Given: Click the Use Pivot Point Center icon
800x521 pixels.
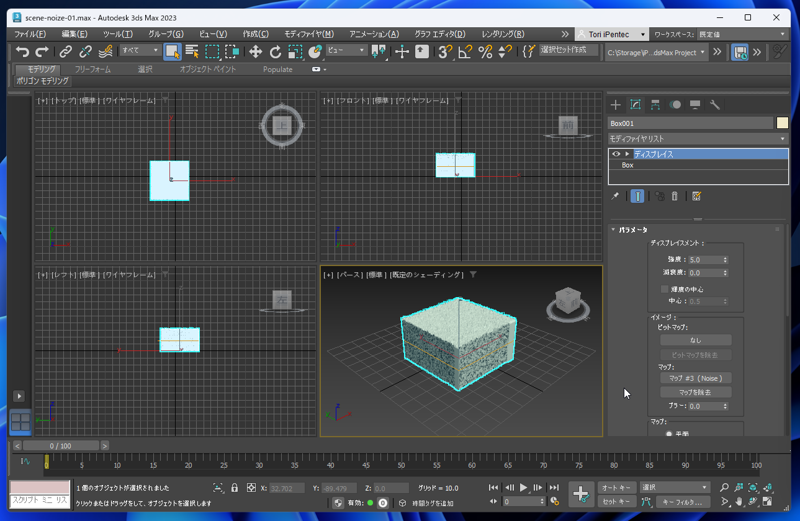Looking at the screenshot, I should coord(379,52).
